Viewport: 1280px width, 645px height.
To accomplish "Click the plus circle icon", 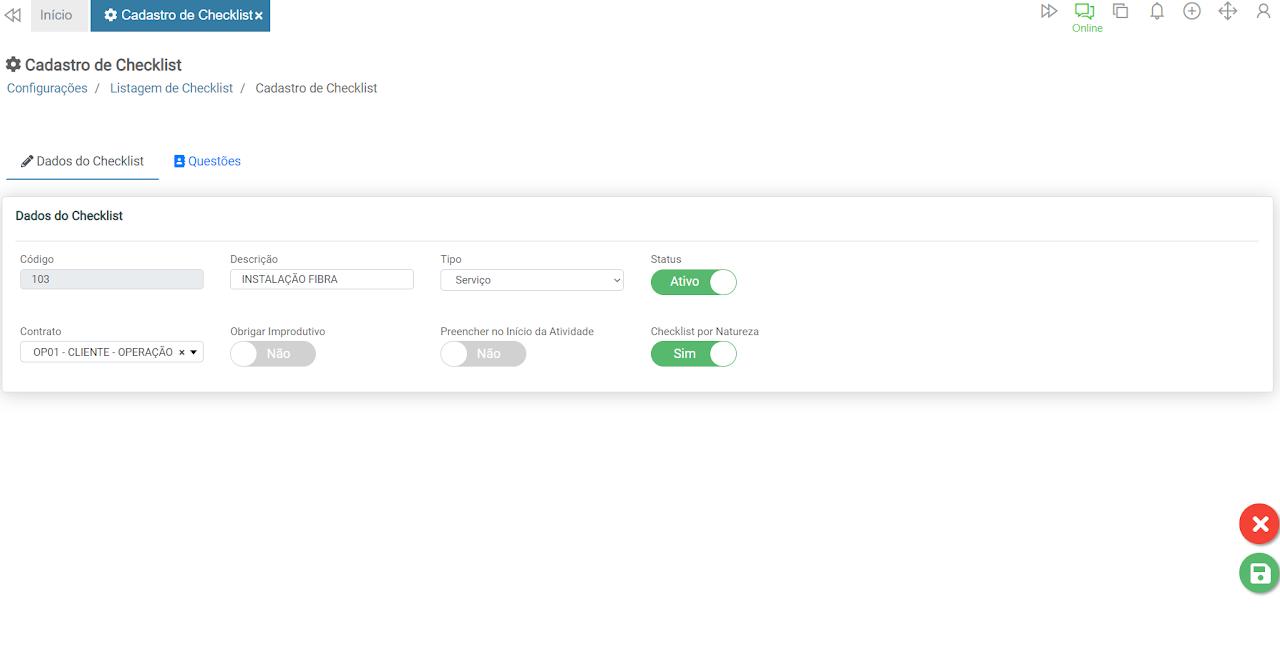I will point(1192,11).
